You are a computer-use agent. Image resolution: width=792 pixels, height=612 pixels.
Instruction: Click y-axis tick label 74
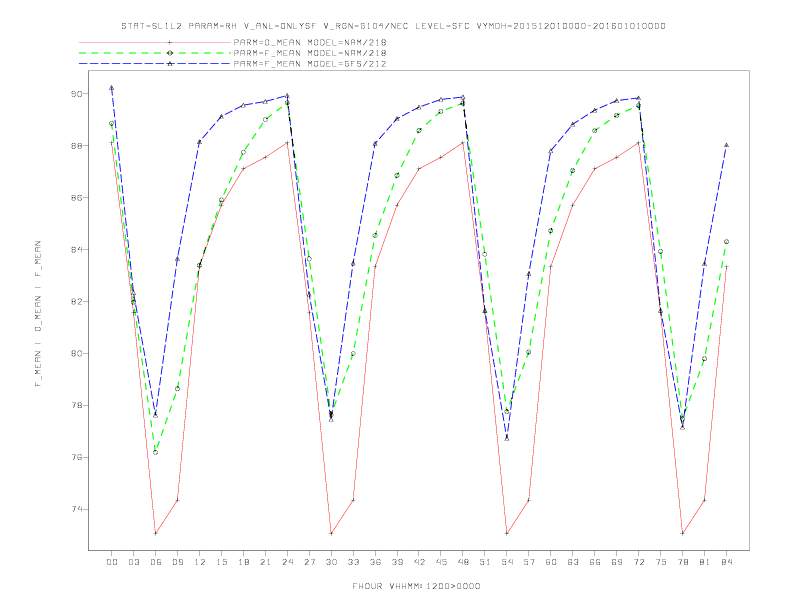[x=77, y=509]
